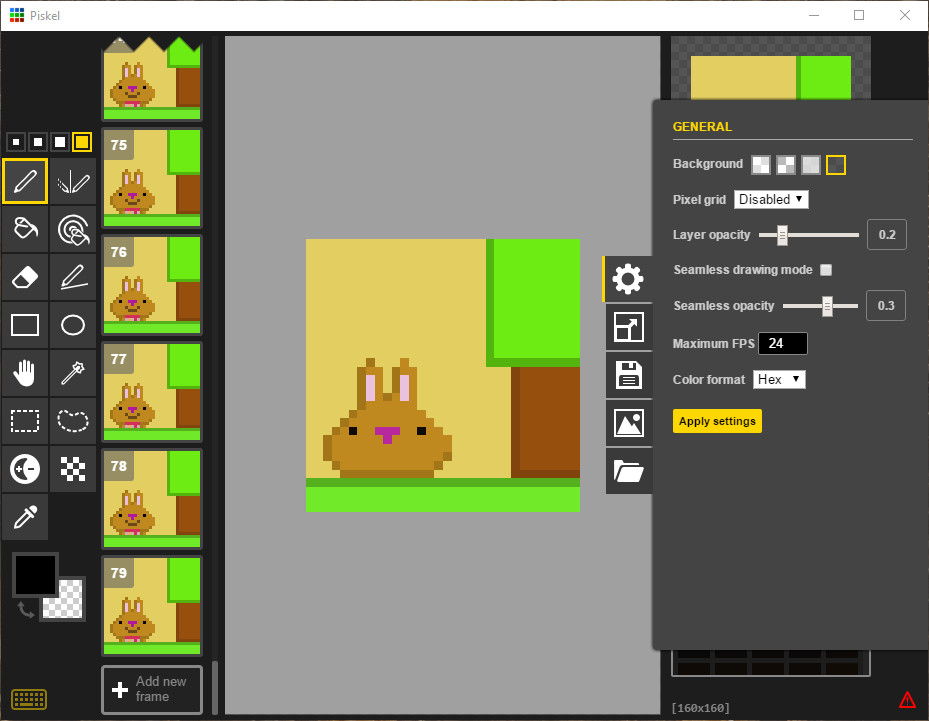Select the Lasso selection tool
929x721 pixels.
(73, 421)
